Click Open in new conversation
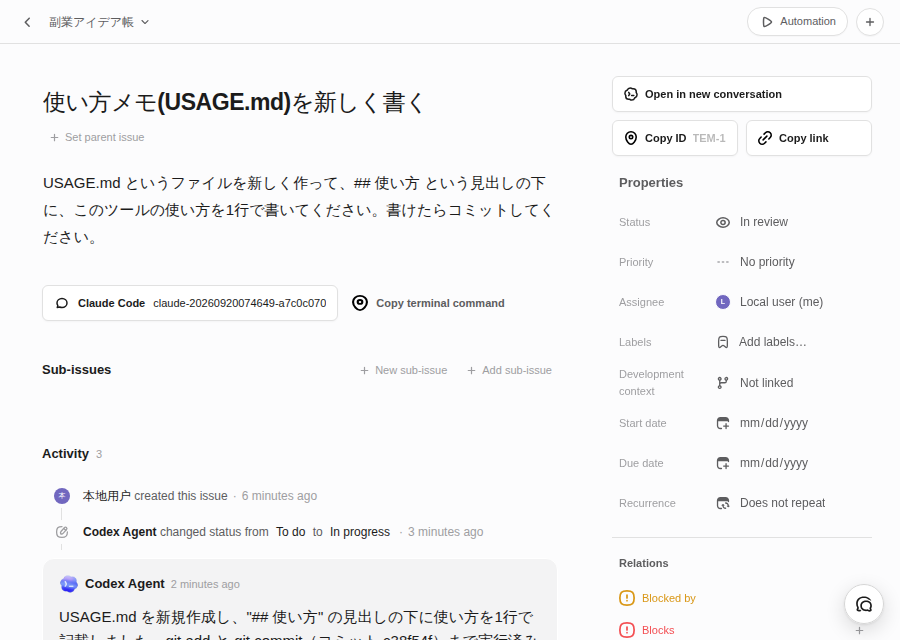This screenshot has width=900, height=640. [x=742, y=94]
